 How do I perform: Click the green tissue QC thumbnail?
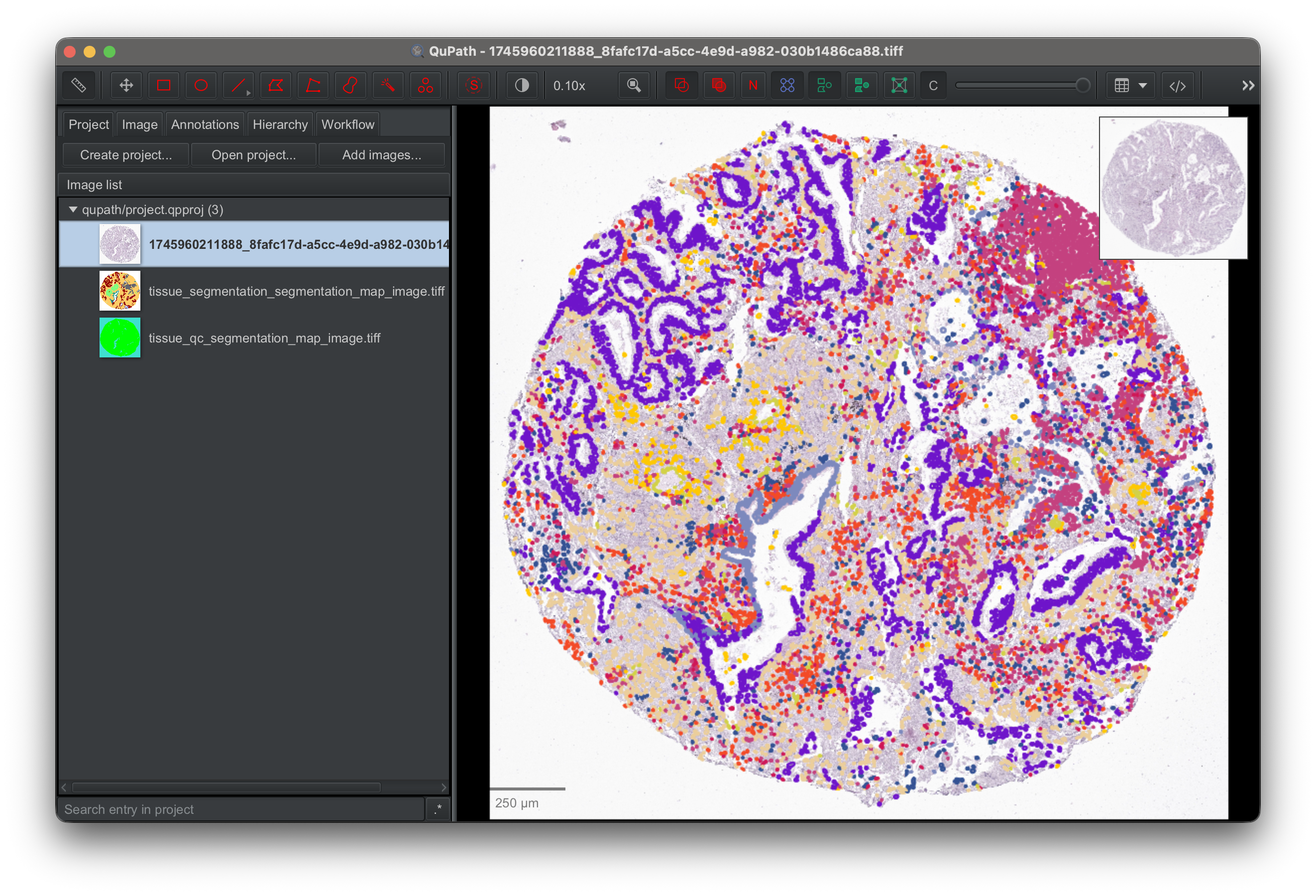pyautogui.click(x=120, y=338)
